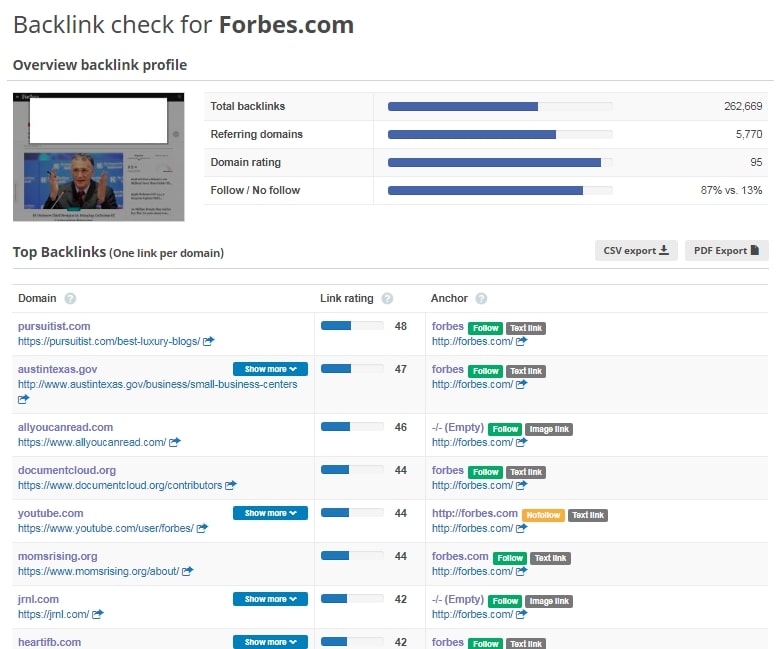Click the Total backlinks progress bar

click(x=500, y=106)
